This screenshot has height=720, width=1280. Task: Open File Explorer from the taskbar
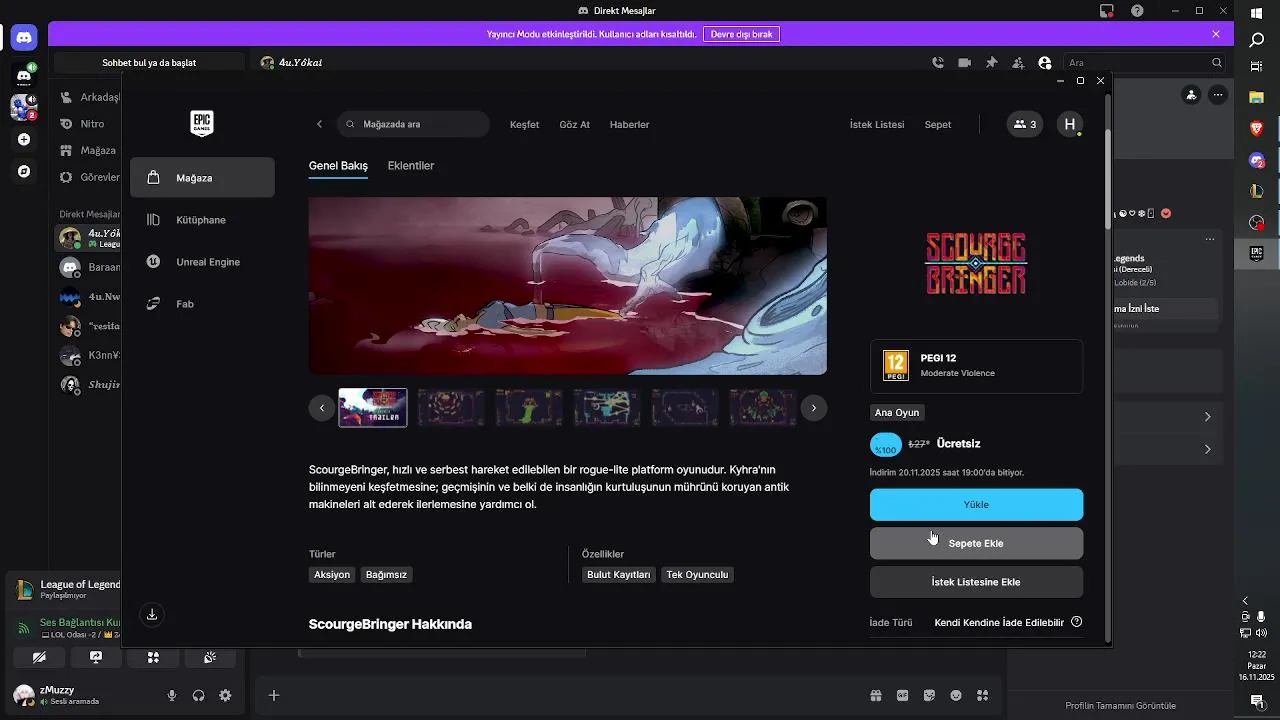[x=1257, y=97]
